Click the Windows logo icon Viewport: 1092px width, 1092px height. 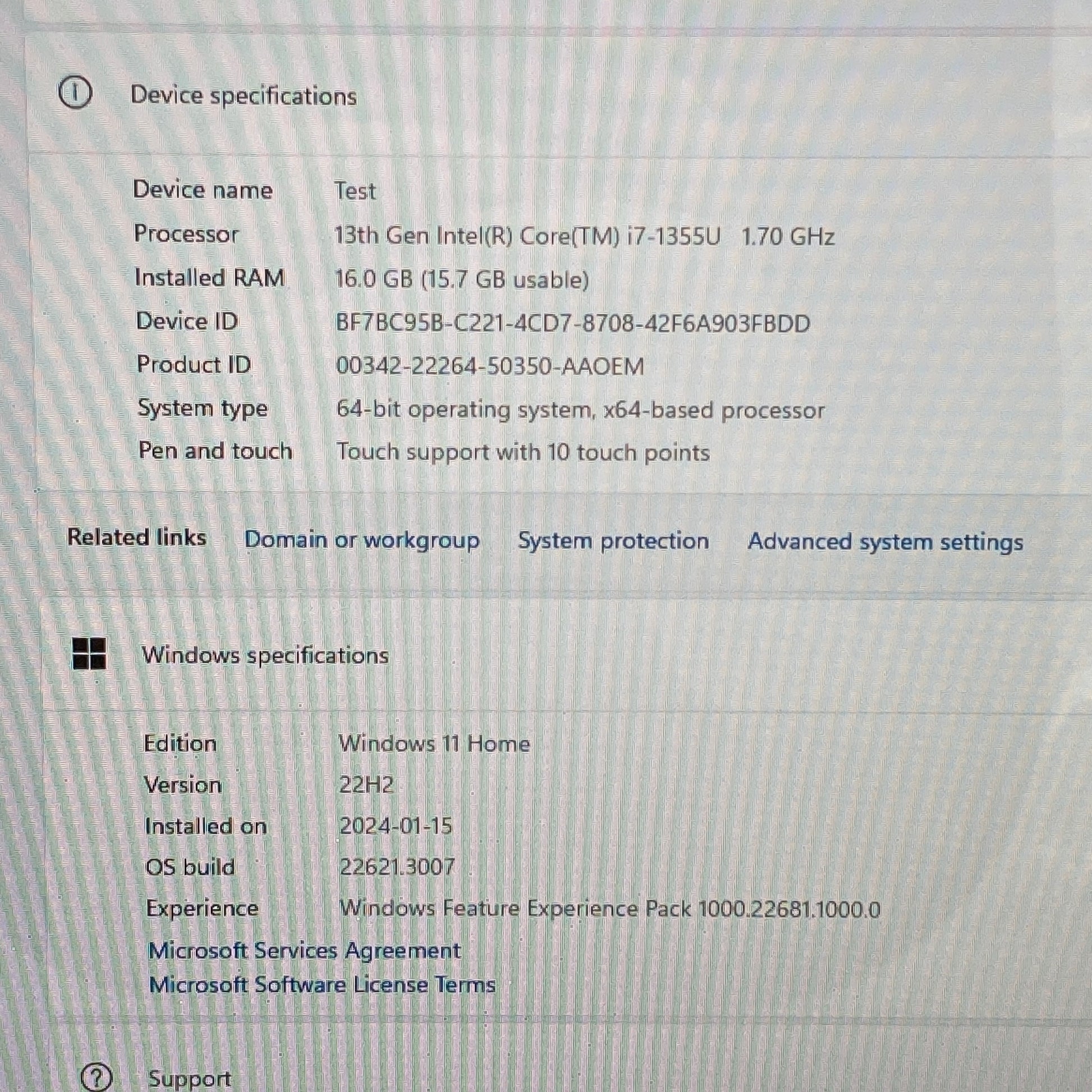click(x=89, y=654)
